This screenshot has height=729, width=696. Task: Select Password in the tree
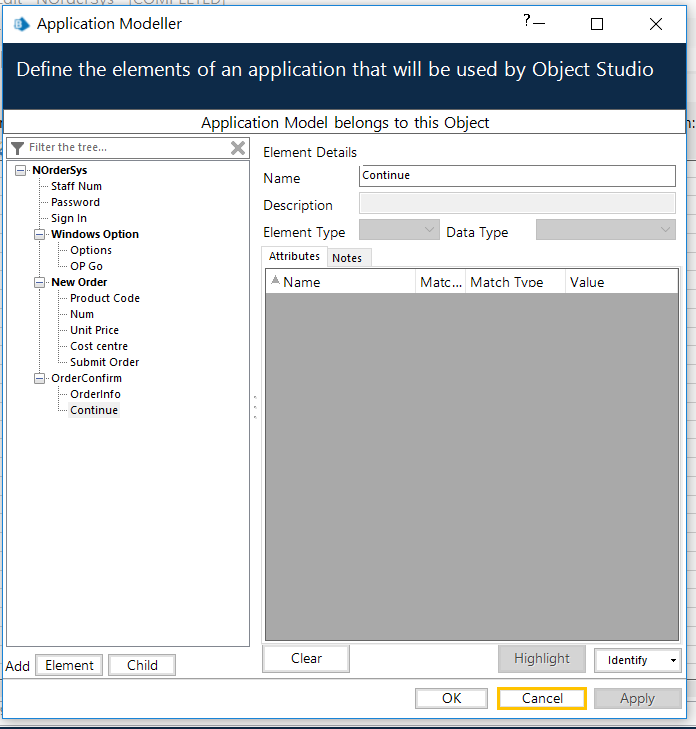point(75,202)
